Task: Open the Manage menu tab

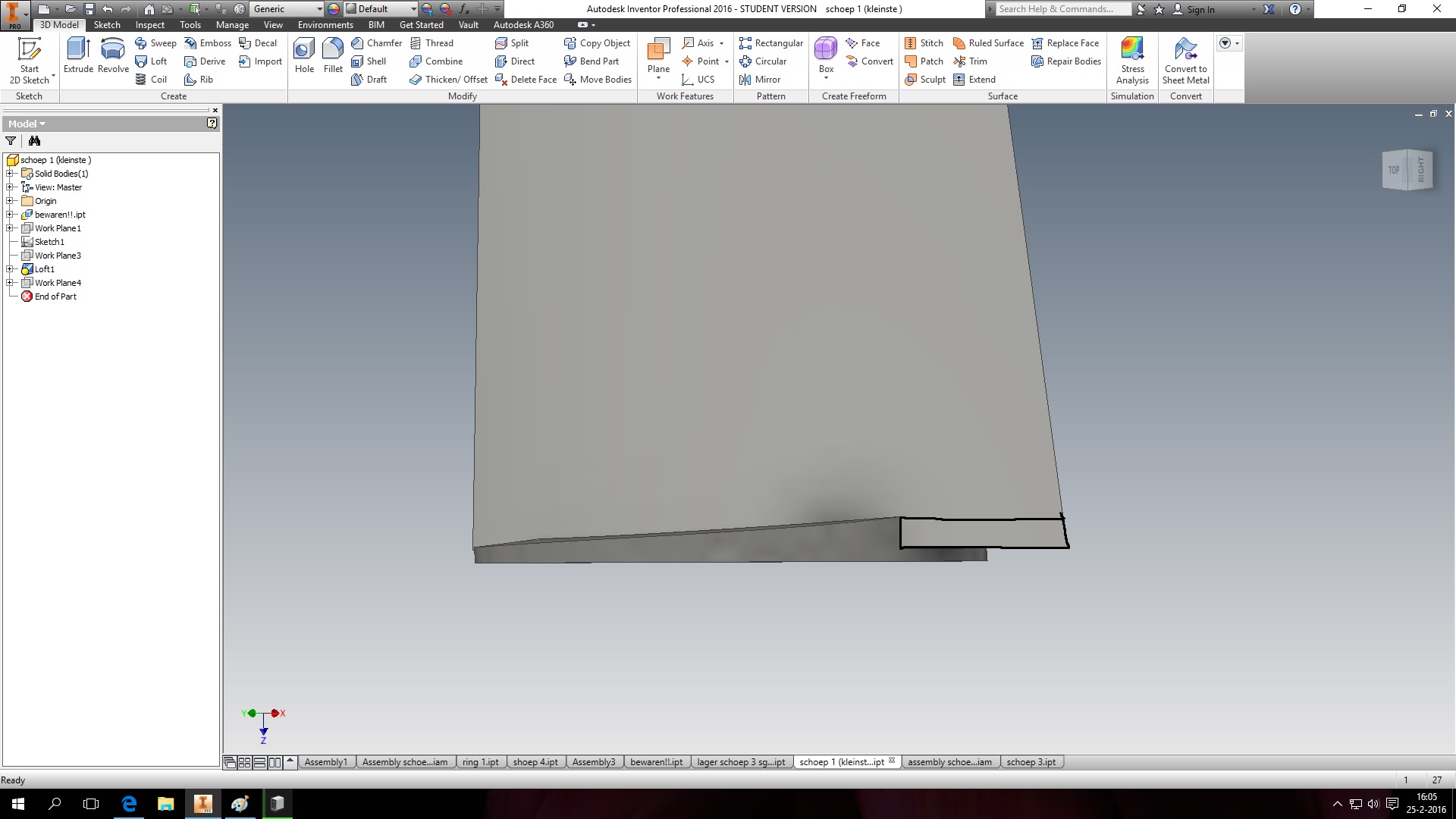Action: (232, 24)
